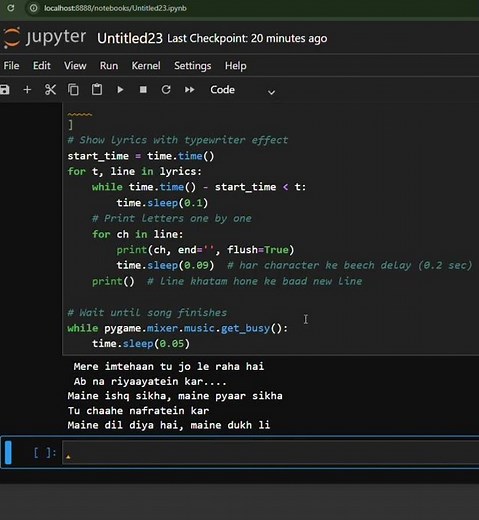This screenshot has width=479, height=520.
Task: Click output line 'Maine dil diya hai, maine dukh li'
Action: (x=169, y=425)
